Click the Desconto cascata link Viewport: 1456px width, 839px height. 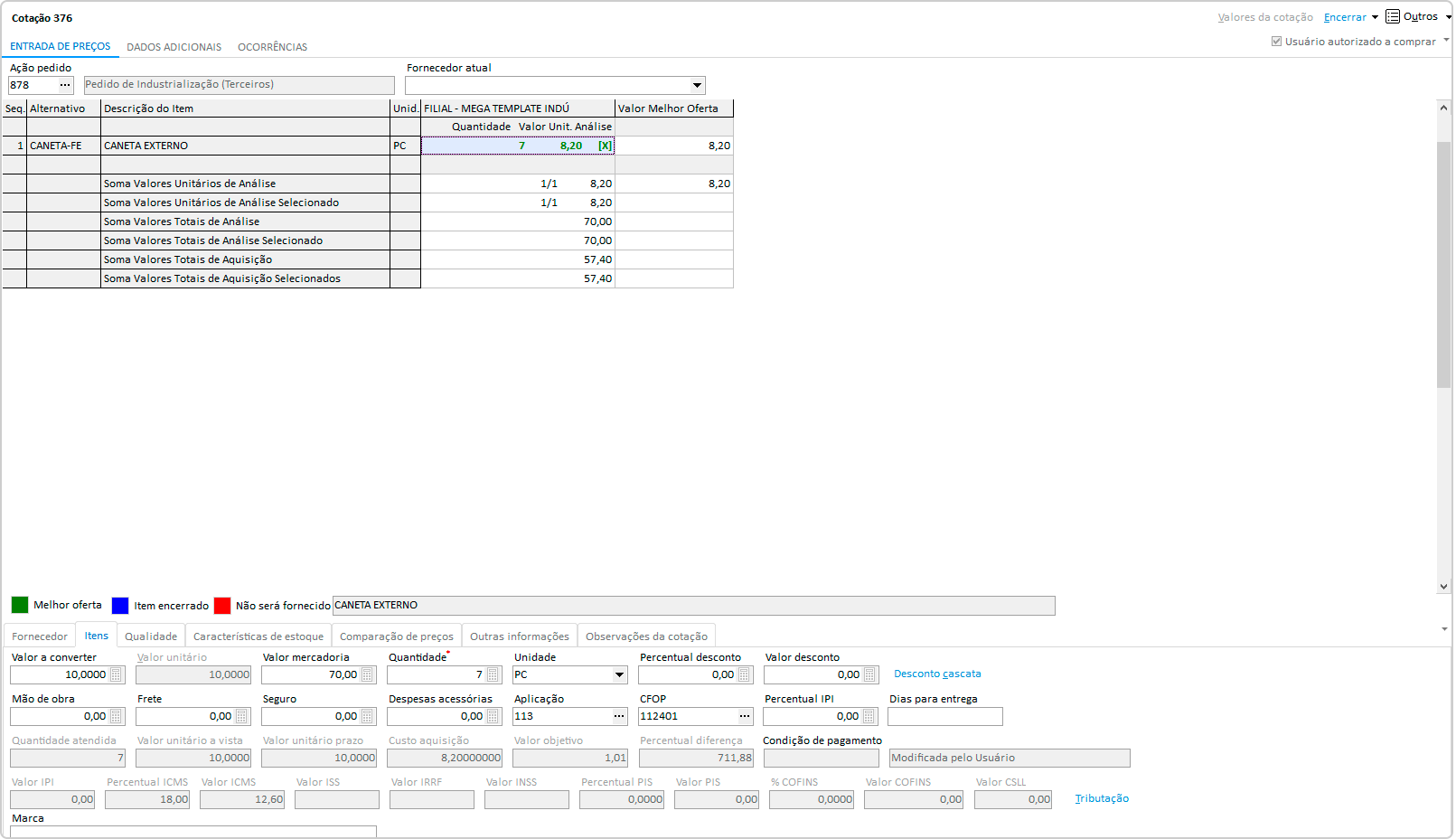(x=937, y=674)
